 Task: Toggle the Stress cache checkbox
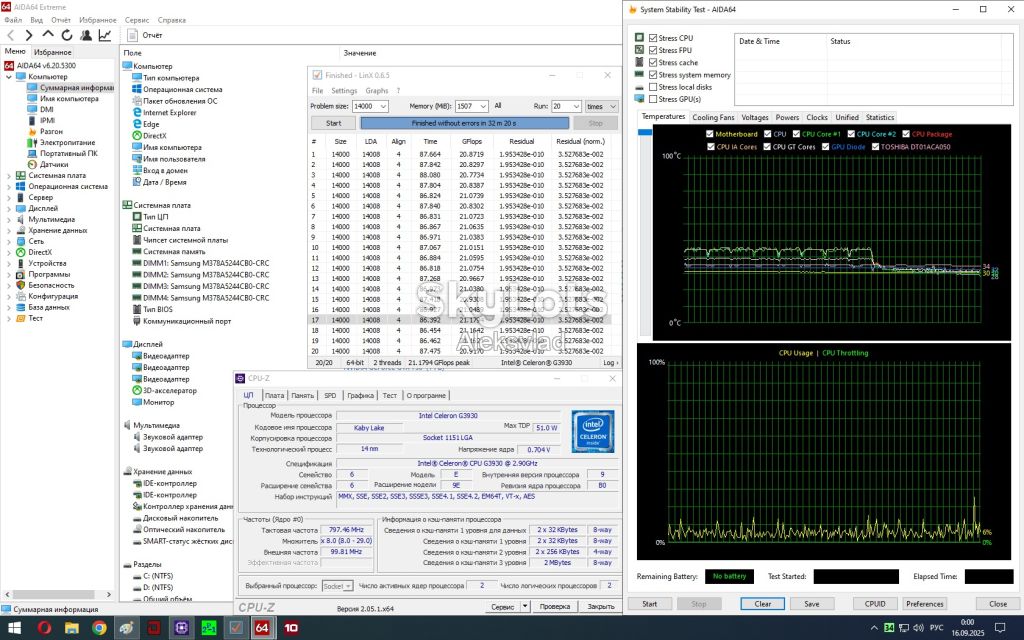653,63
